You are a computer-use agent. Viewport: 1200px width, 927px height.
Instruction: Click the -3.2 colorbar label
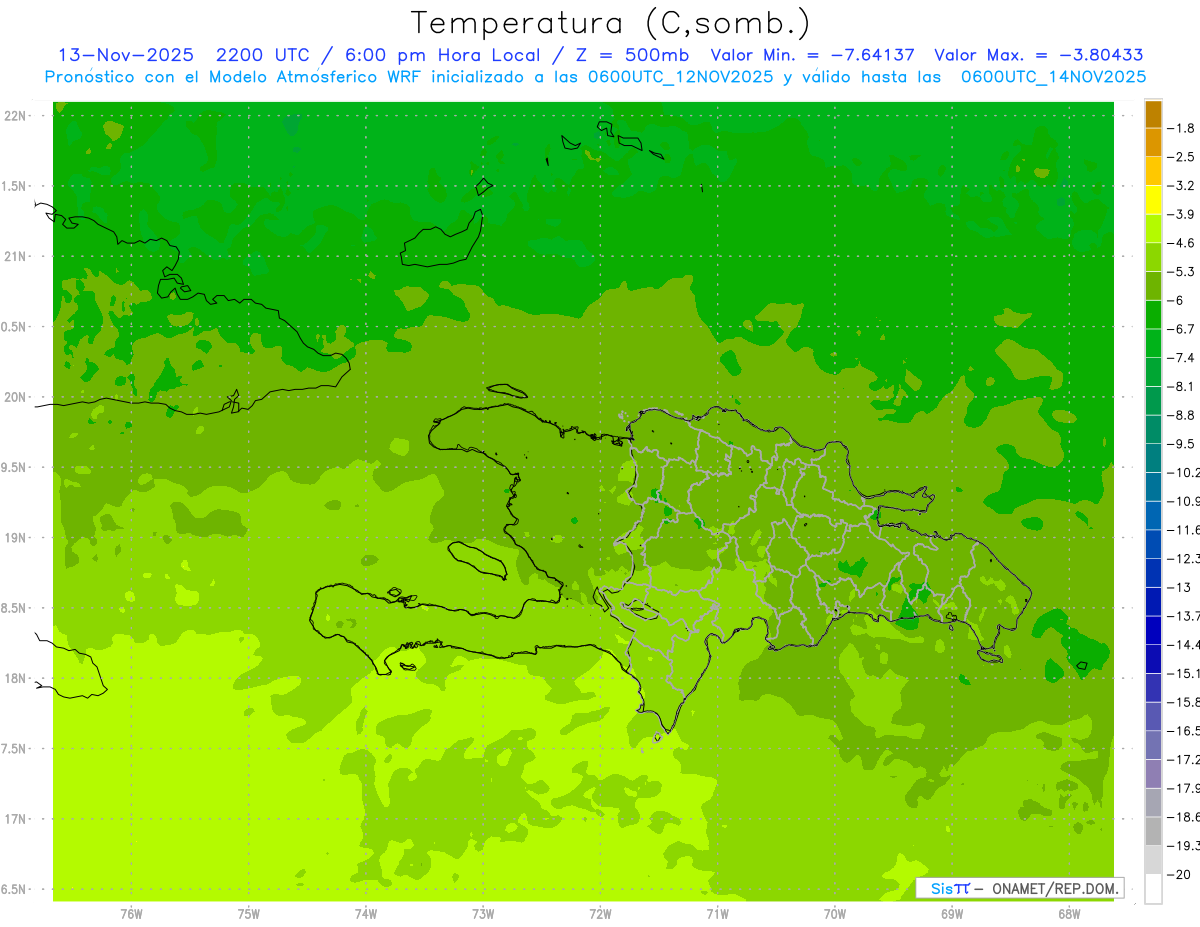point(1180,186)
